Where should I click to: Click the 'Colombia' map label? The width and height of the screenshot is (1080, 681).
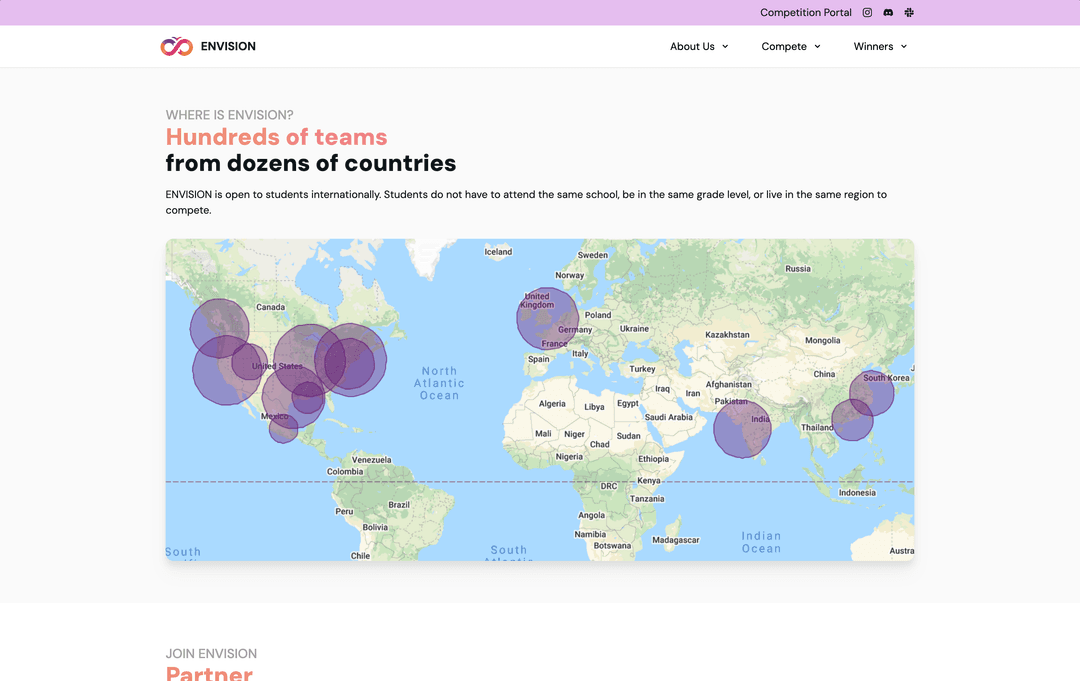click(x=344, y=472)
